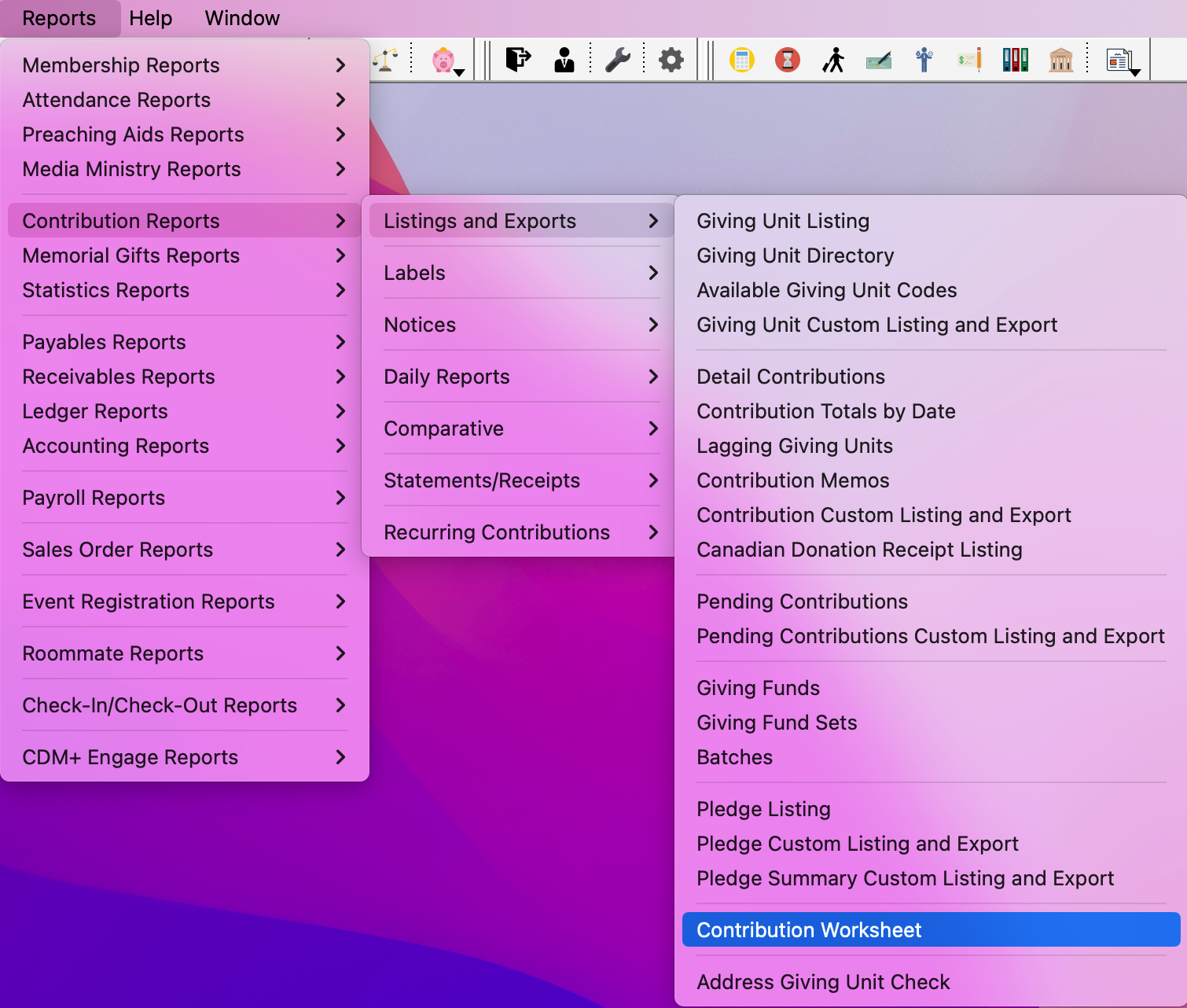This screenshot has height=1008, width=1187.
Task: Open the Help menu
Action: [x=150, y=18]
